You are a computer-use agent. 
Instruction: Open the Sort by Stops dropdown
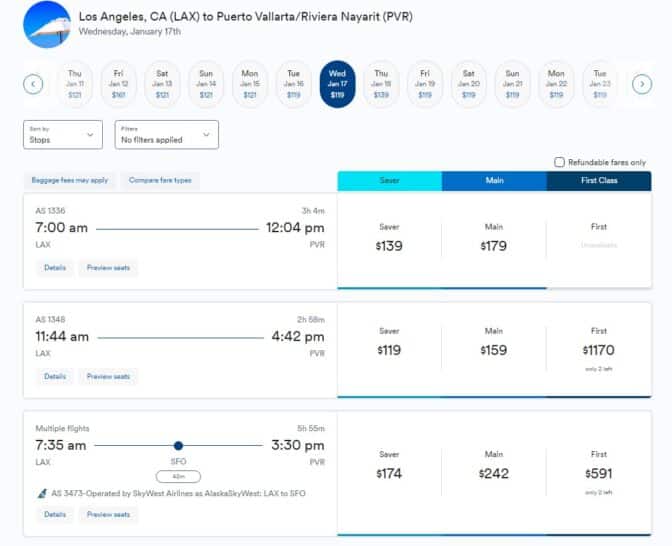63,135
